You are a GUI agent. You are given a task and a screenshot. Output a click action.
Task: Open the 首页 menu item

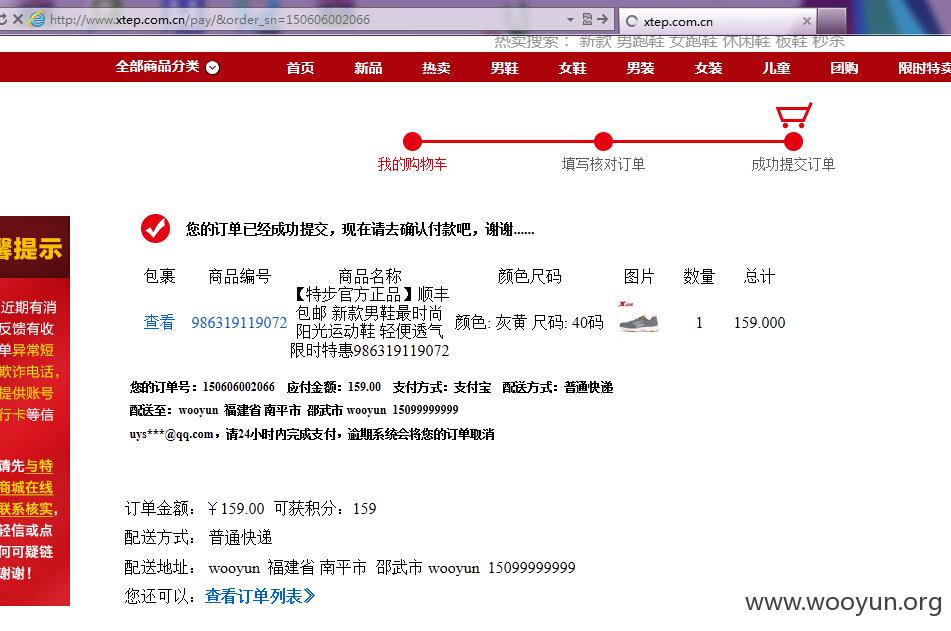pos(300,67)
